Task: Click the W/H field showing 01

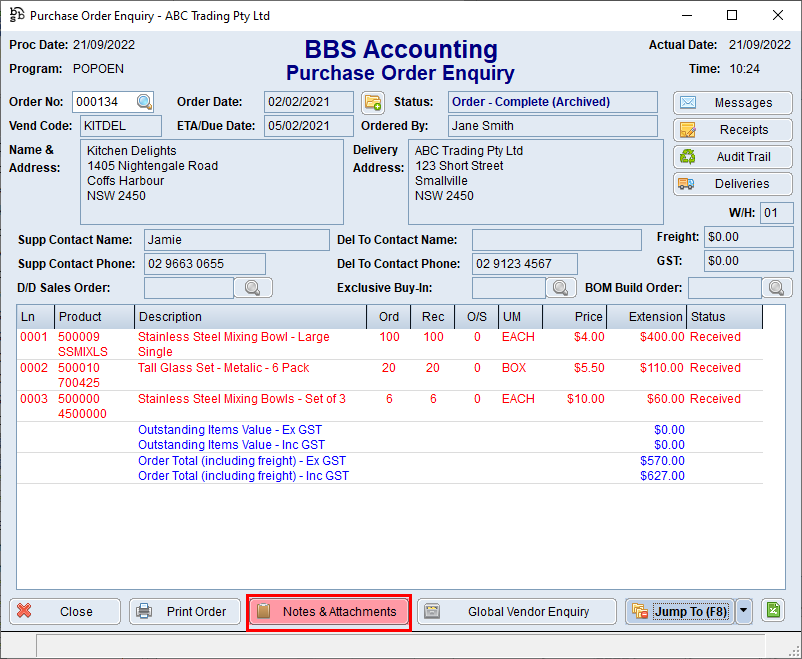Action: pos(776,213)
